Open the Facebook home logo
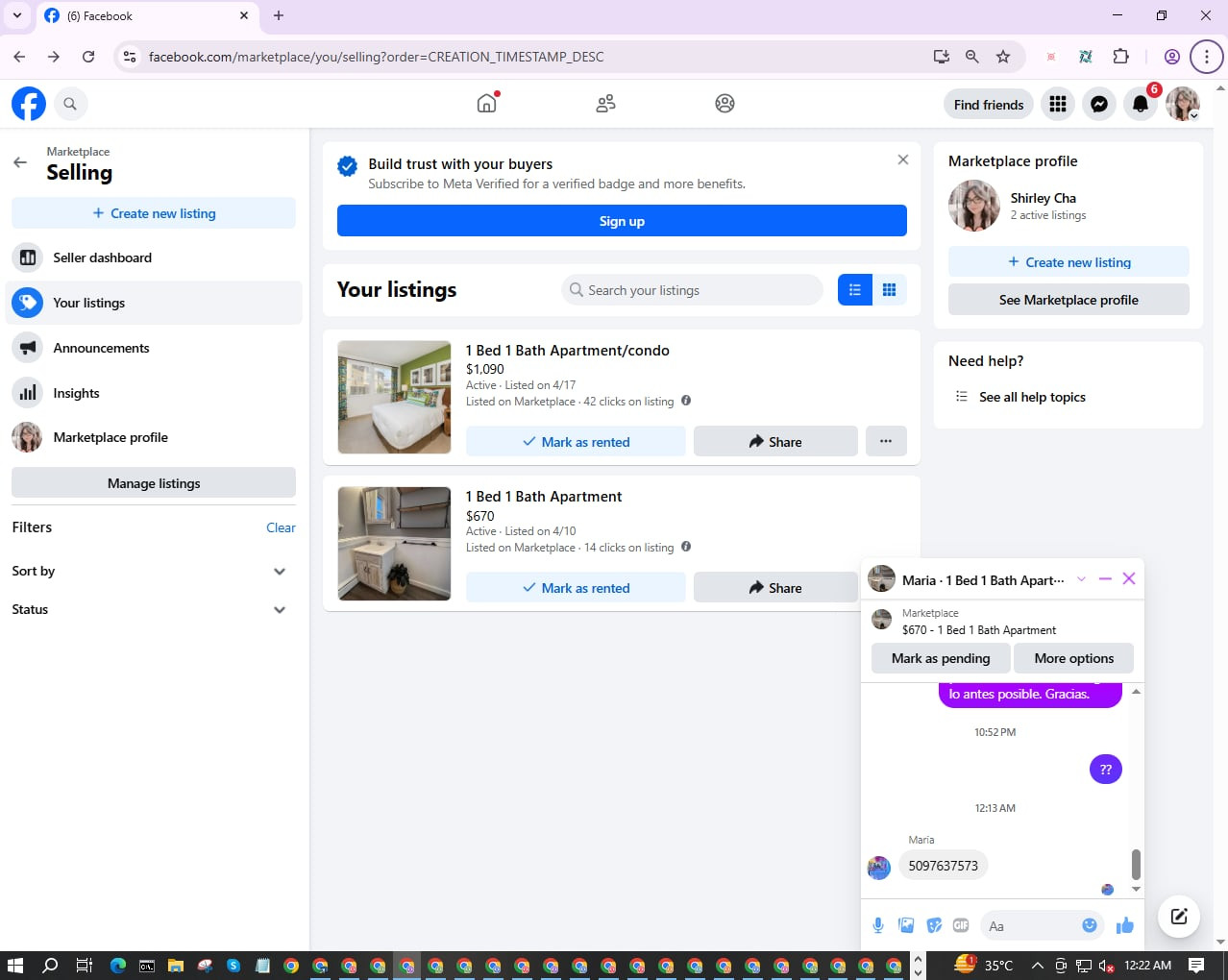 (29, 104)
